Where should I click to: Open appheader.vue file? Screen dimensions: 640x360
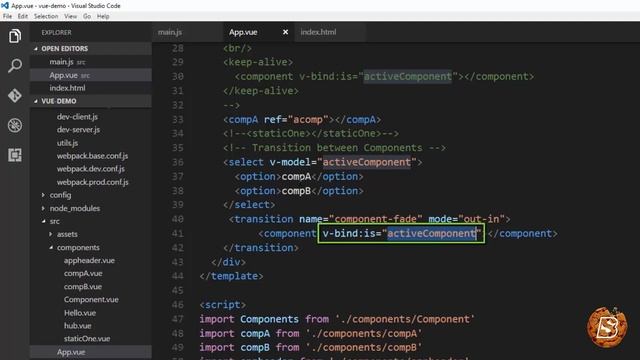[89, 260]
